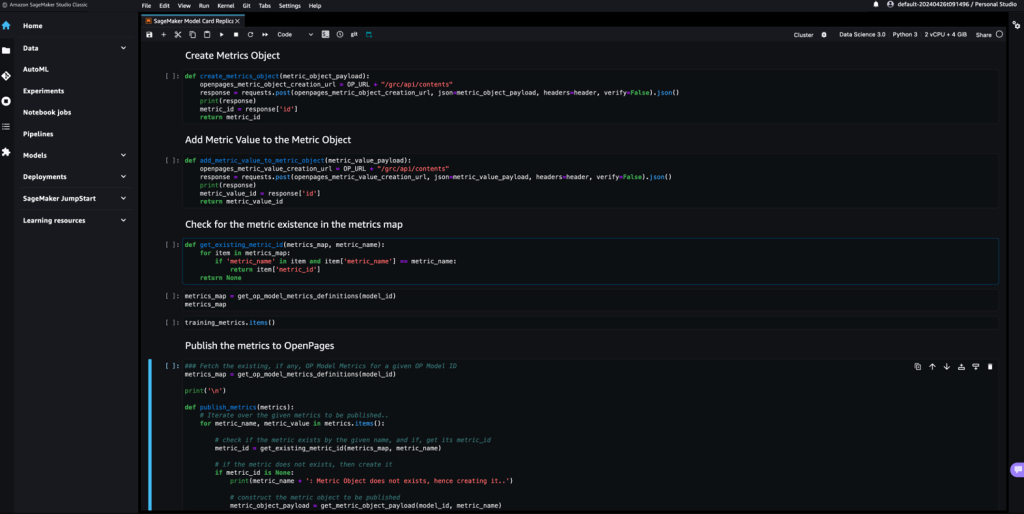Viewport: 1024px width, 514px height.
Task: Open the extensions puzzle-piece sidebar icon
Action: (6, 152)
